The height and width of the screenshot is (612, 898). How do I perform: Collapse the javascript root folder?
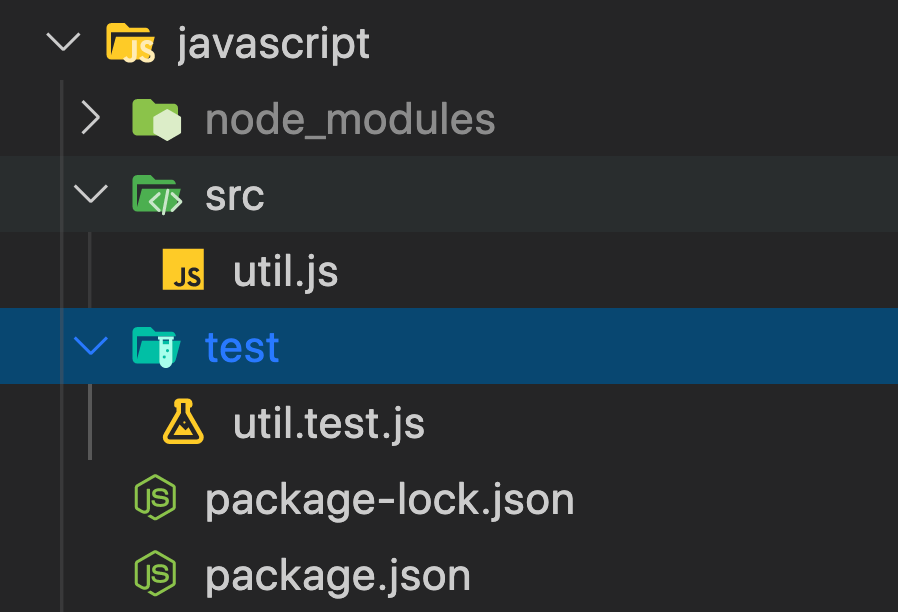(x=63, y=42)
